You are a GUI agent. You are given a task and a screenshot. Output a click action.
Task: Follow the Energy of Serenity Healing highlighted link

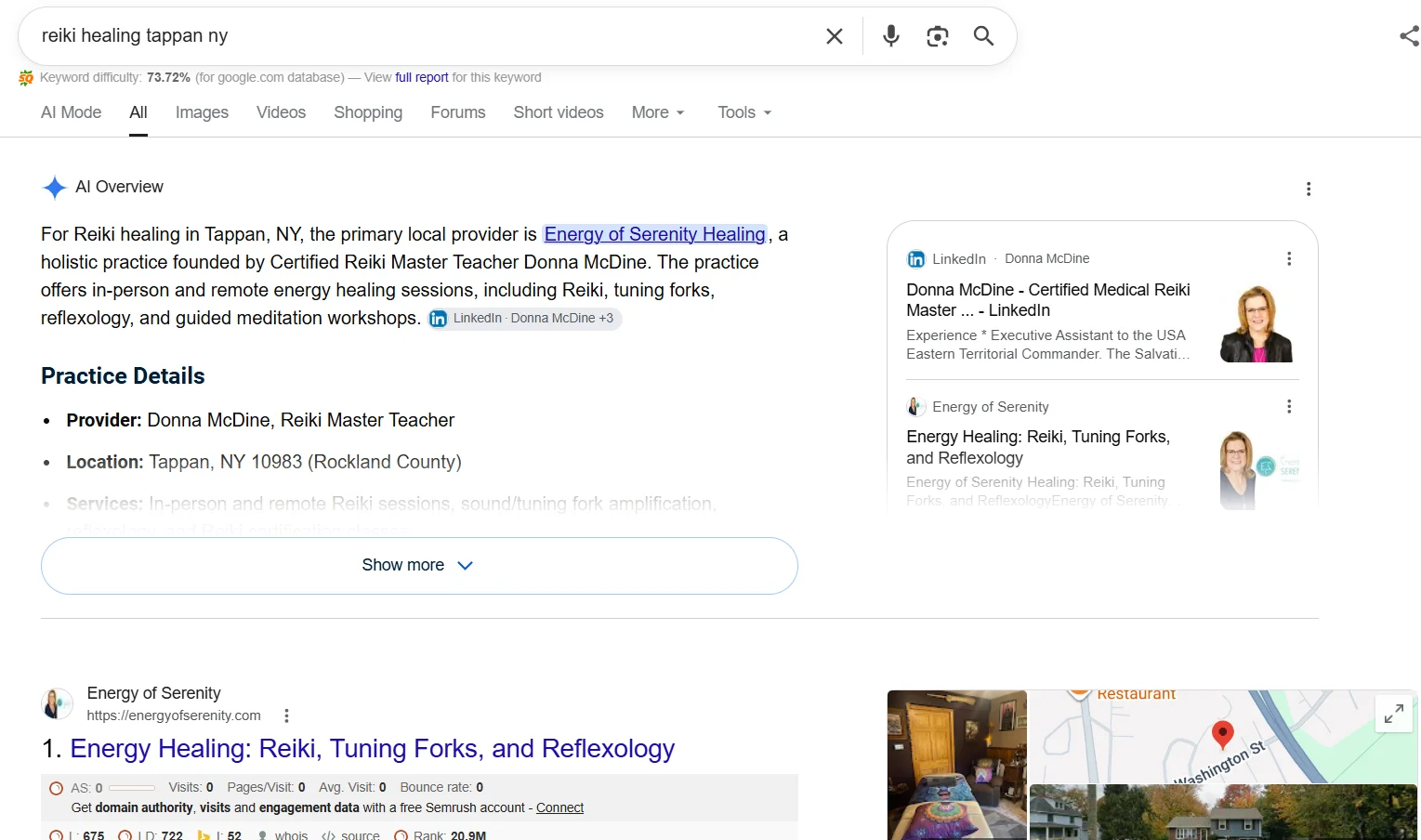[x=655, y=234]
